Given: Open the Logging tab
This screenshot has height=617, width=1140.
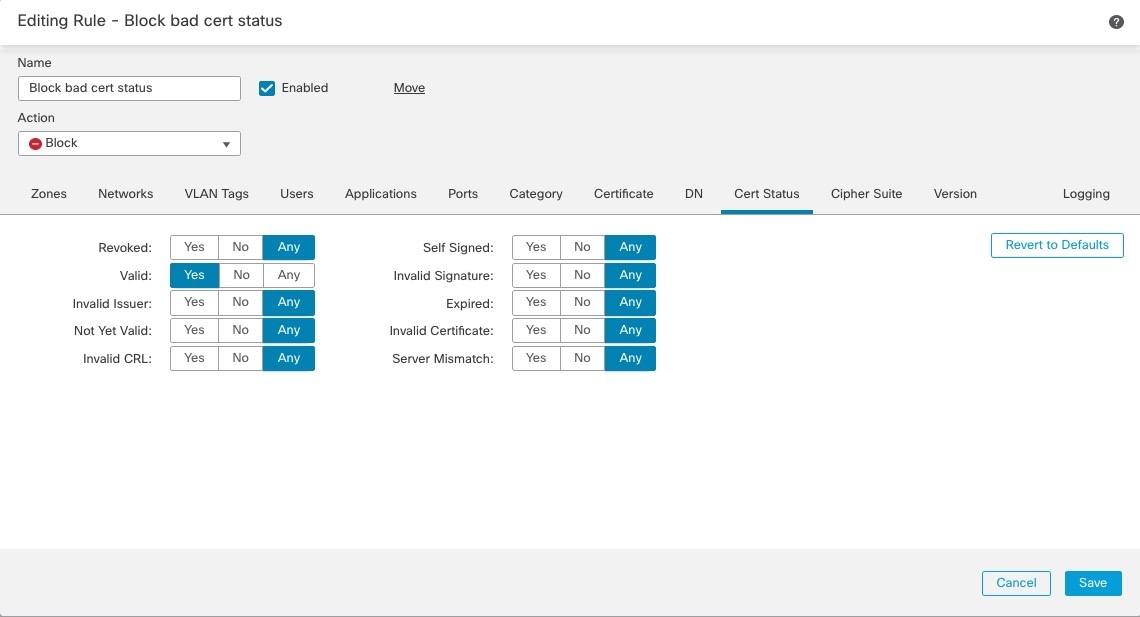Looking at the screenshot, I should pos(1086,194).
